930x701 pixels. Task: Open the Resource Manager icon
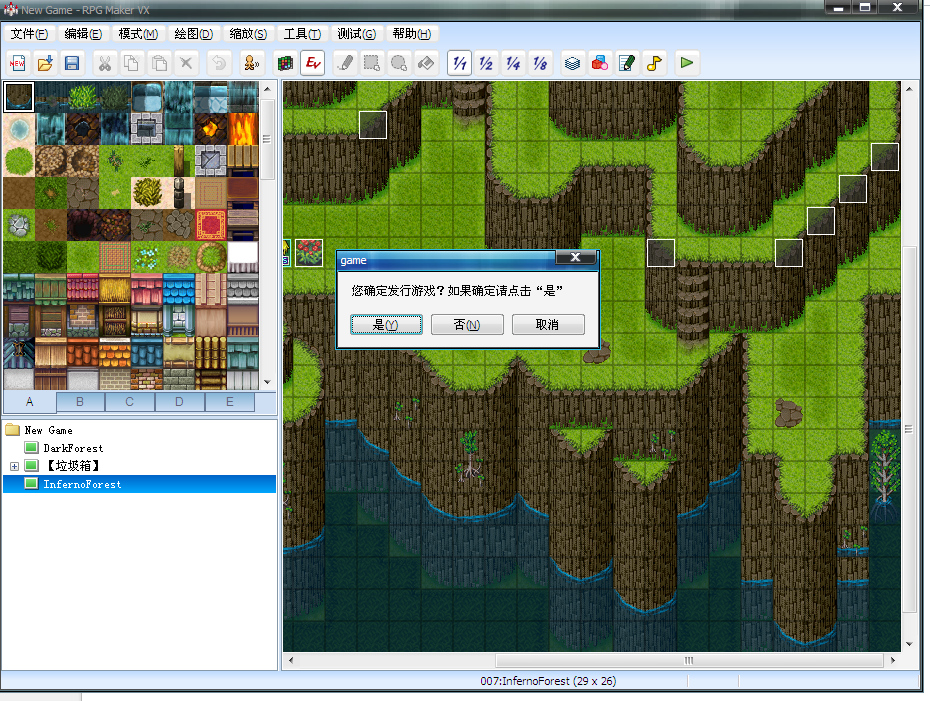(x=600, y=63)
